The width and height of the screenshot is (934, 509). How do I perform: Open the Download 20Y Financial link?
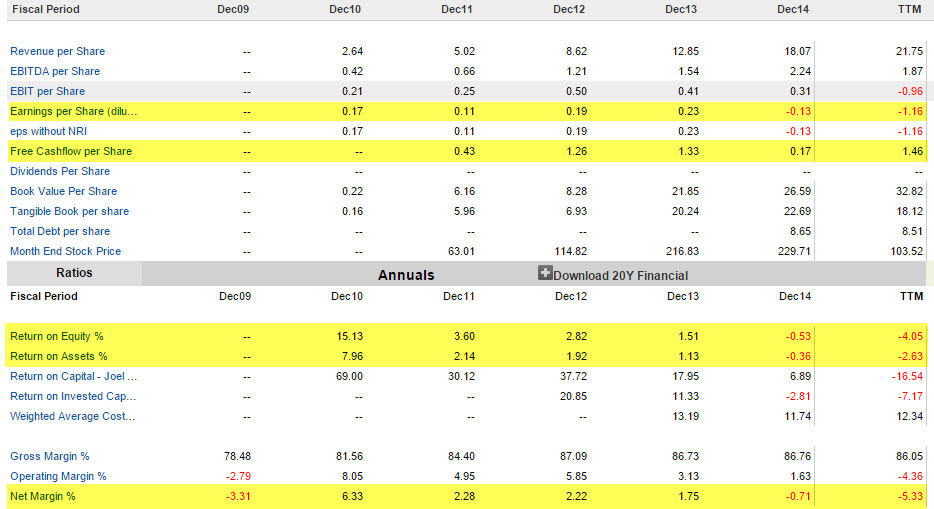pyautogui.click(x=620, y=275)
